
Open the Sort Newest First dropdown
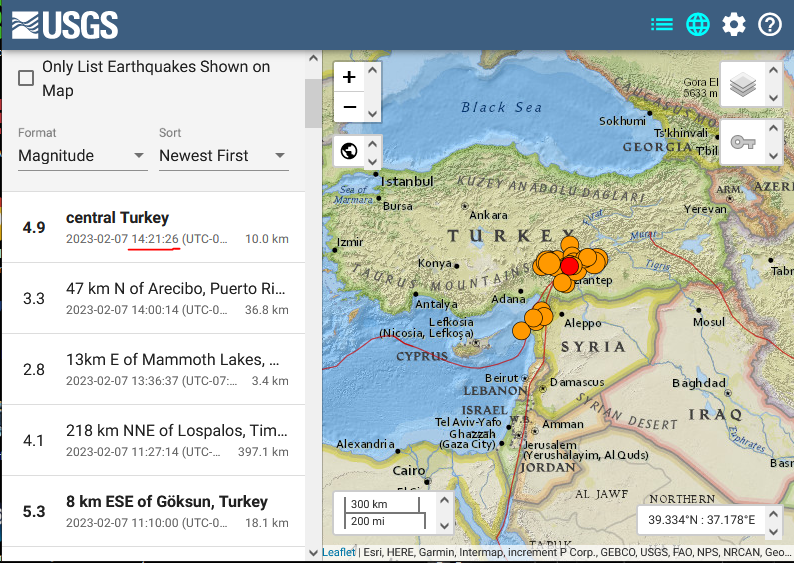(x=224, y=155)
